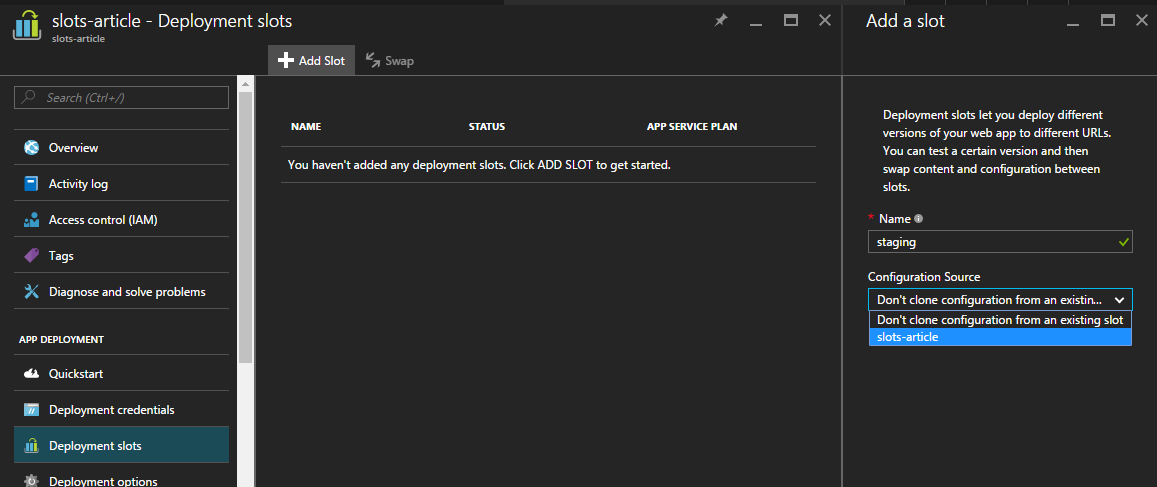This screenshot has width=1157, height=487.
Task: Choose slots-article in configuration source list
Action: click(x=1000, y=337)
